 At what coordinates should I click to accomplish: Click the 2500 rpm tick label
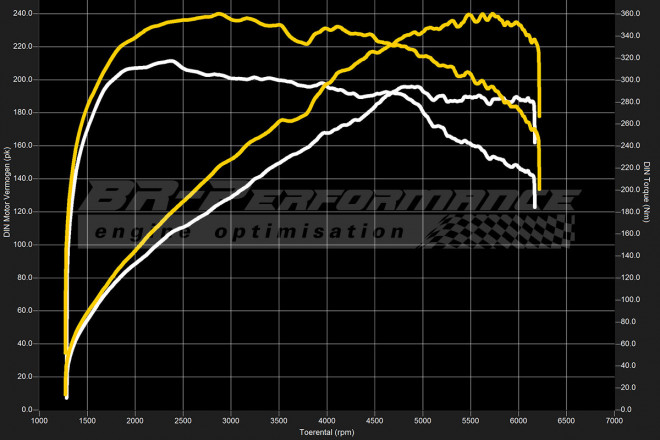click(183, 420)
